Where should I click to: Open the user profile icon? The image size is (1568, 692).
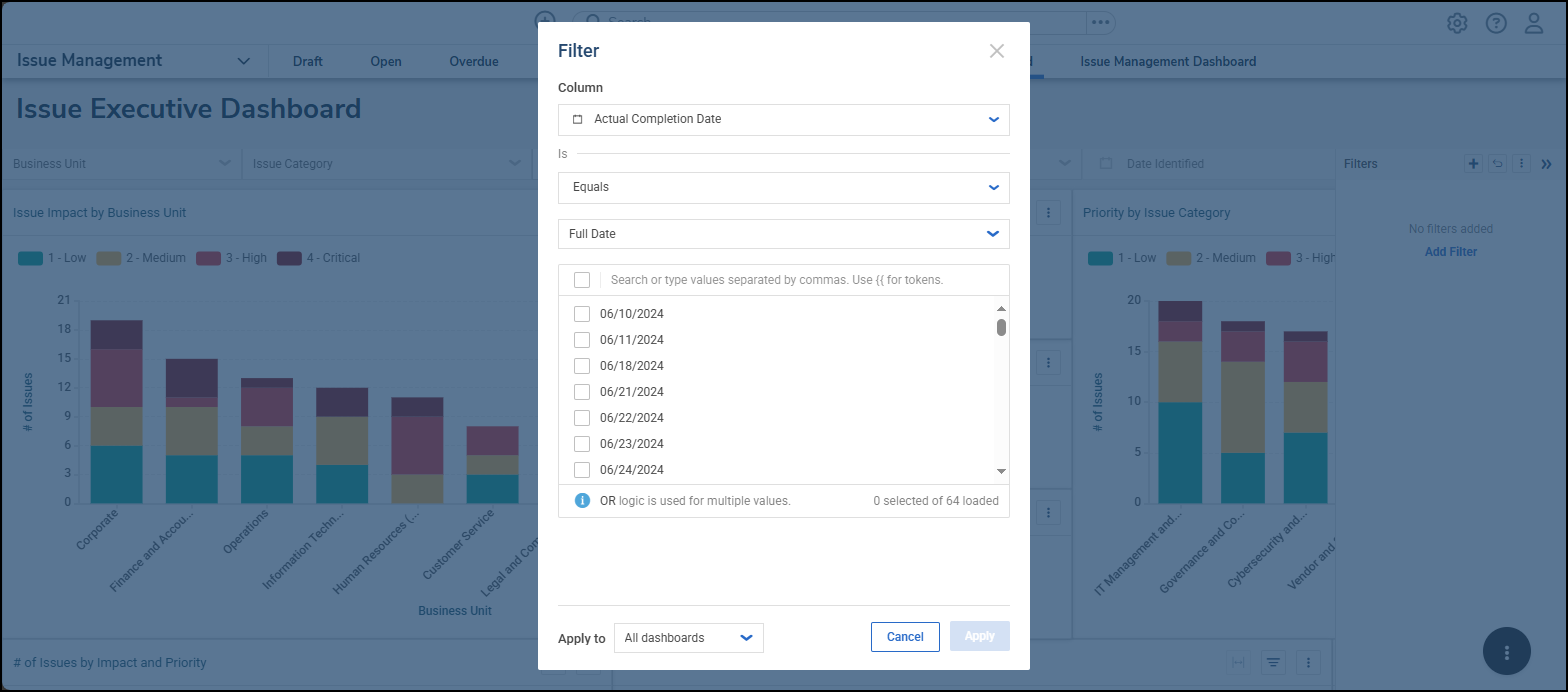point(1534,23)
